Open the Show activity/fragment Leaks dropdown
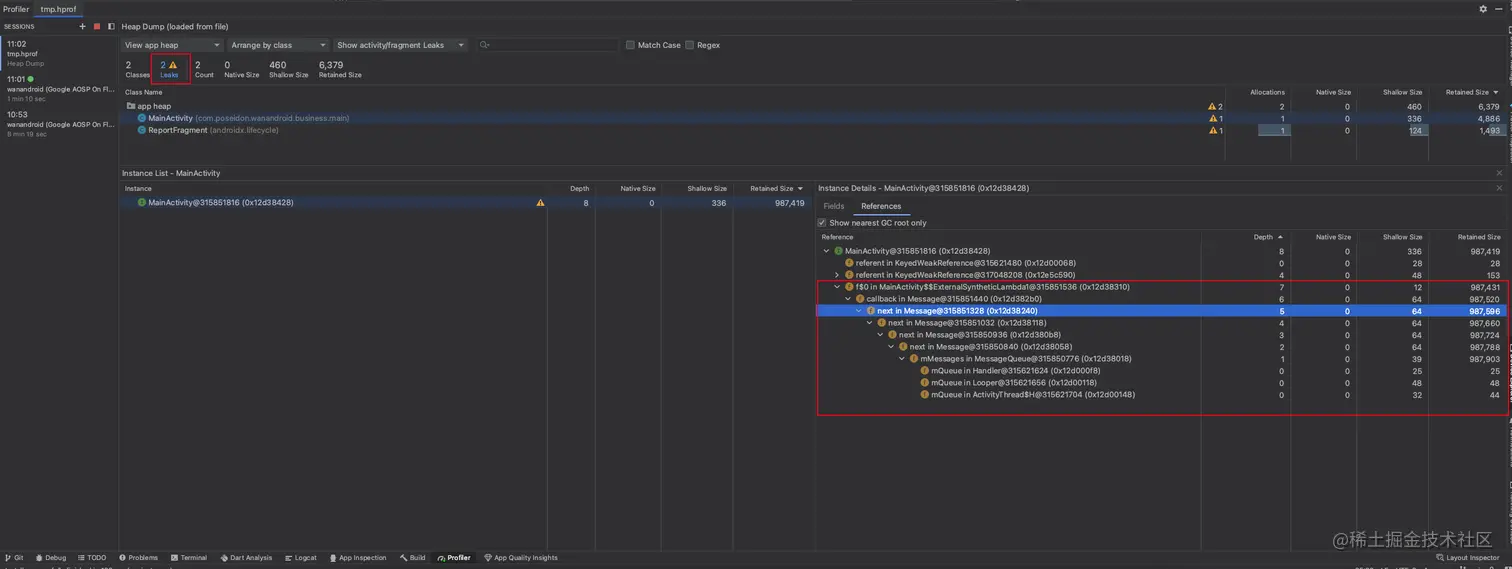Screen dimensions: 1512x569 point(400,45)
